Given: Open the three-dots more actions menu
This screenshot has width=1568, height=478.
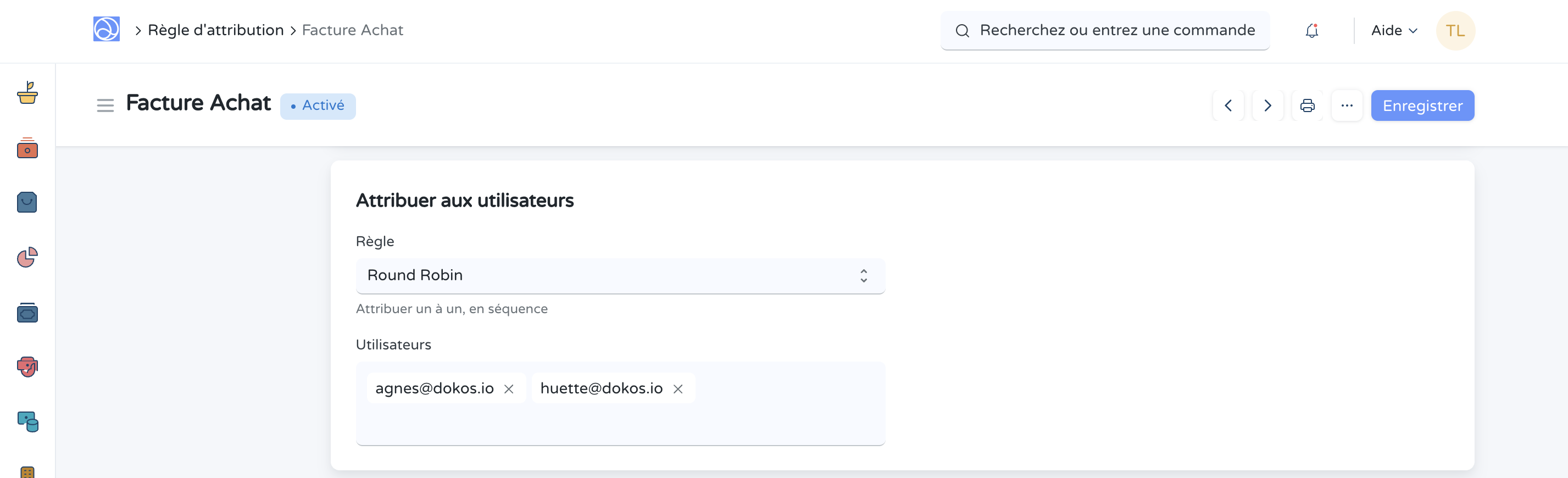Looking at the screenshot, I should 1347,106.
